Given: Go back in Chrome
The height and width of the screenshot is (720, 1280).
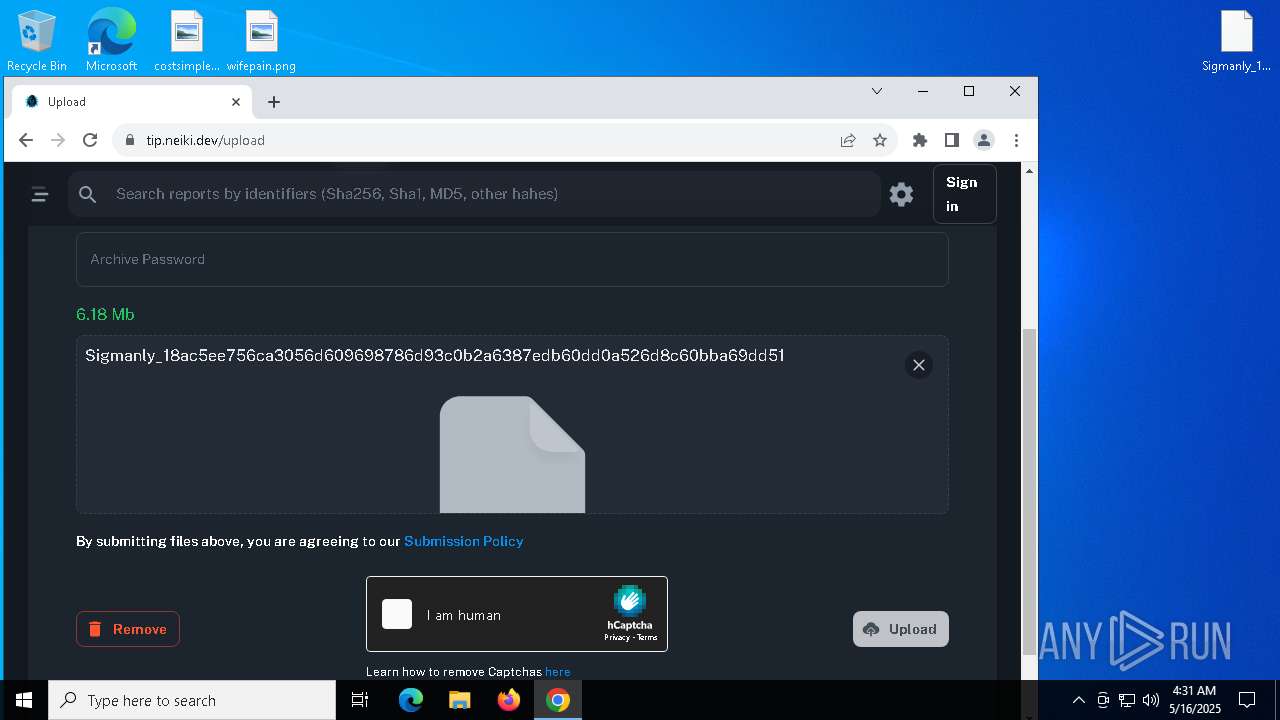Looking at the screenshot, I should 26,140.
